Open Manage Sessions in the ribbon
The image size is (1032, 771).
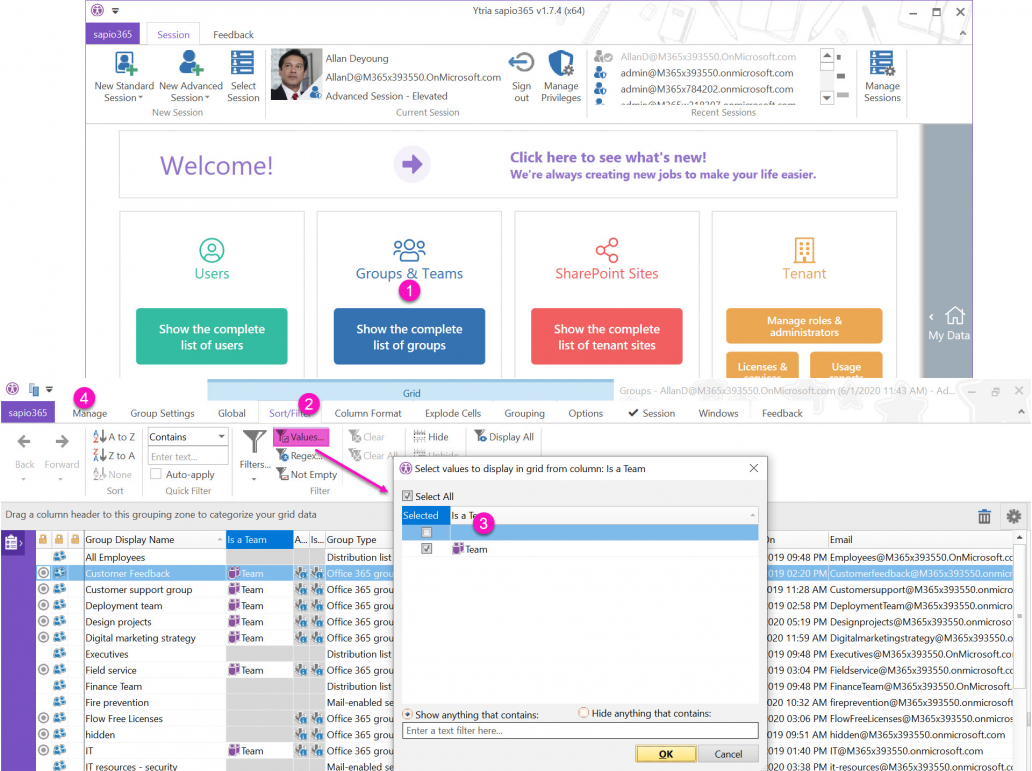point(882,77)
